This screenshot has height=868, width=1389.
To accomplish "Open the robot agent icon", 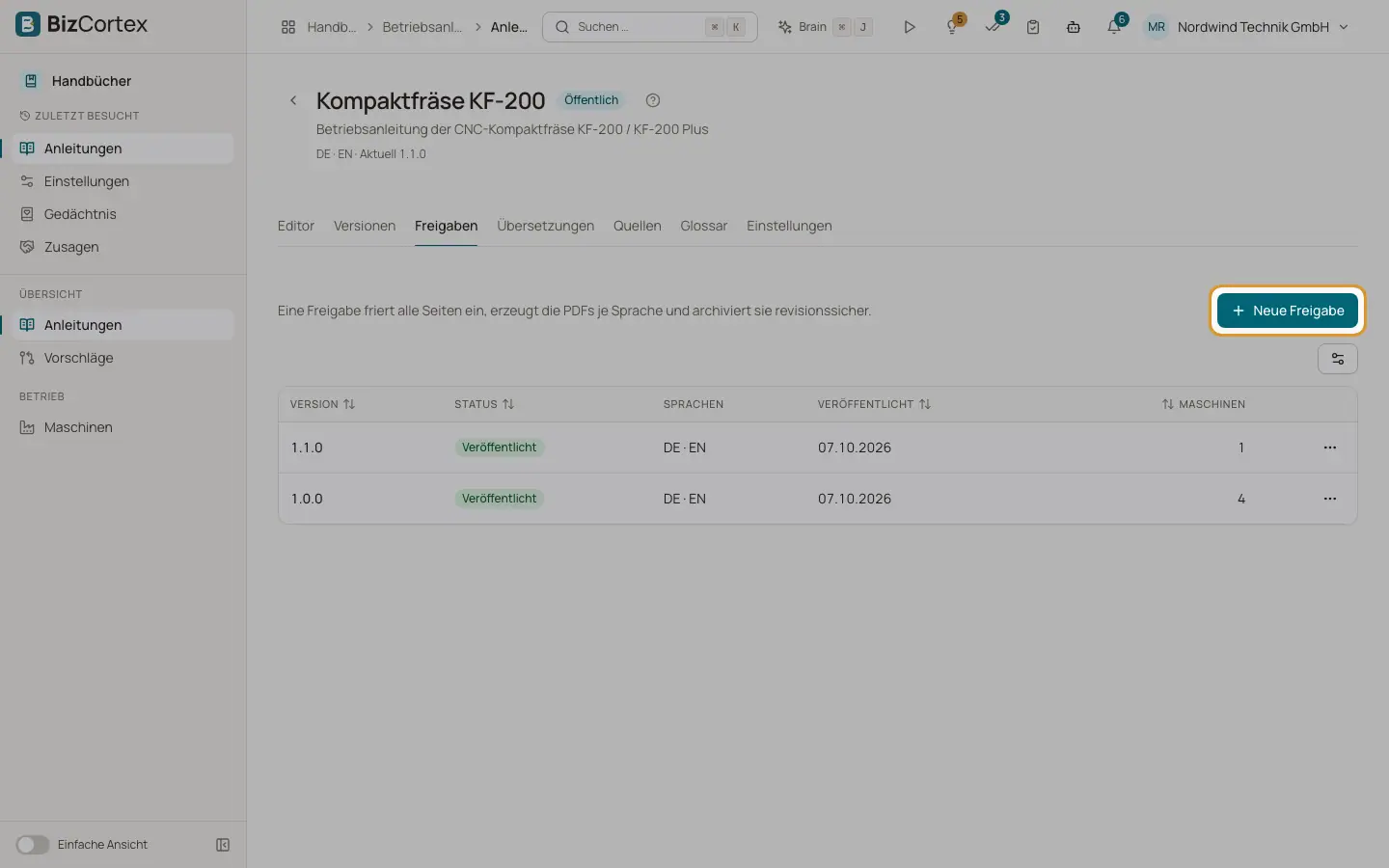I will pos(1074,27).
